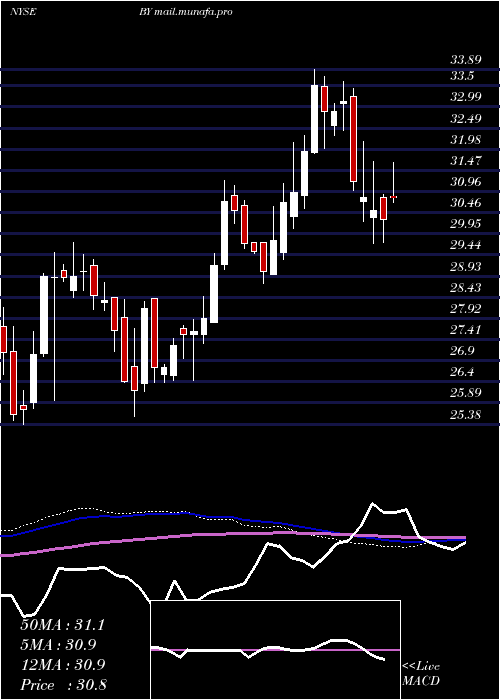Click the 30.46 price axis label
This screenshot has height=700, width=500.
pos(466,203)
